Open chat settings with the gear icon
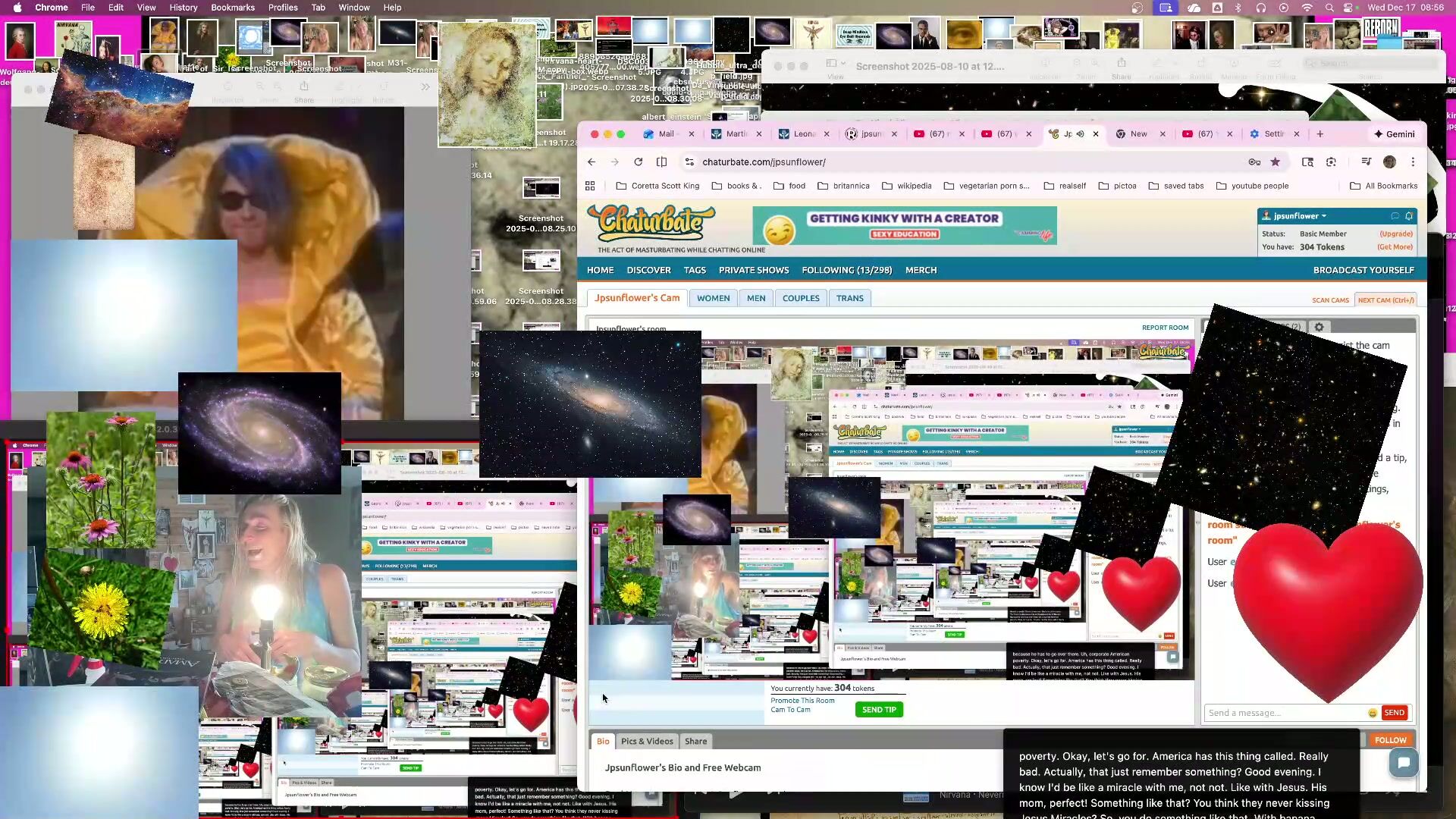This screenshot has width=1456, height=819. tap(1319, 327)
